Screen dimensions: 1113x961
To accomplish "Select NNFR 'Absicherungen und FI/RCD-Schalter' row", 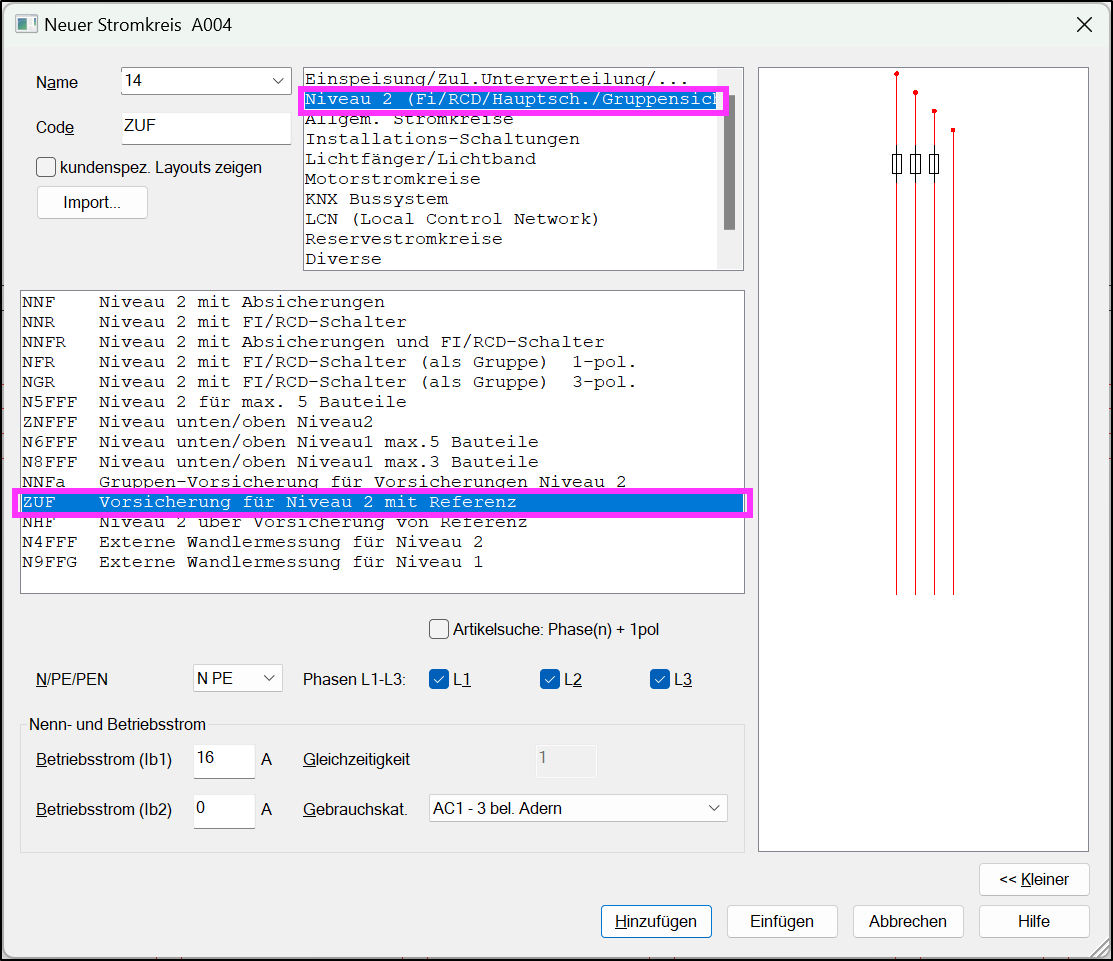I will click(x=383, y=342).
